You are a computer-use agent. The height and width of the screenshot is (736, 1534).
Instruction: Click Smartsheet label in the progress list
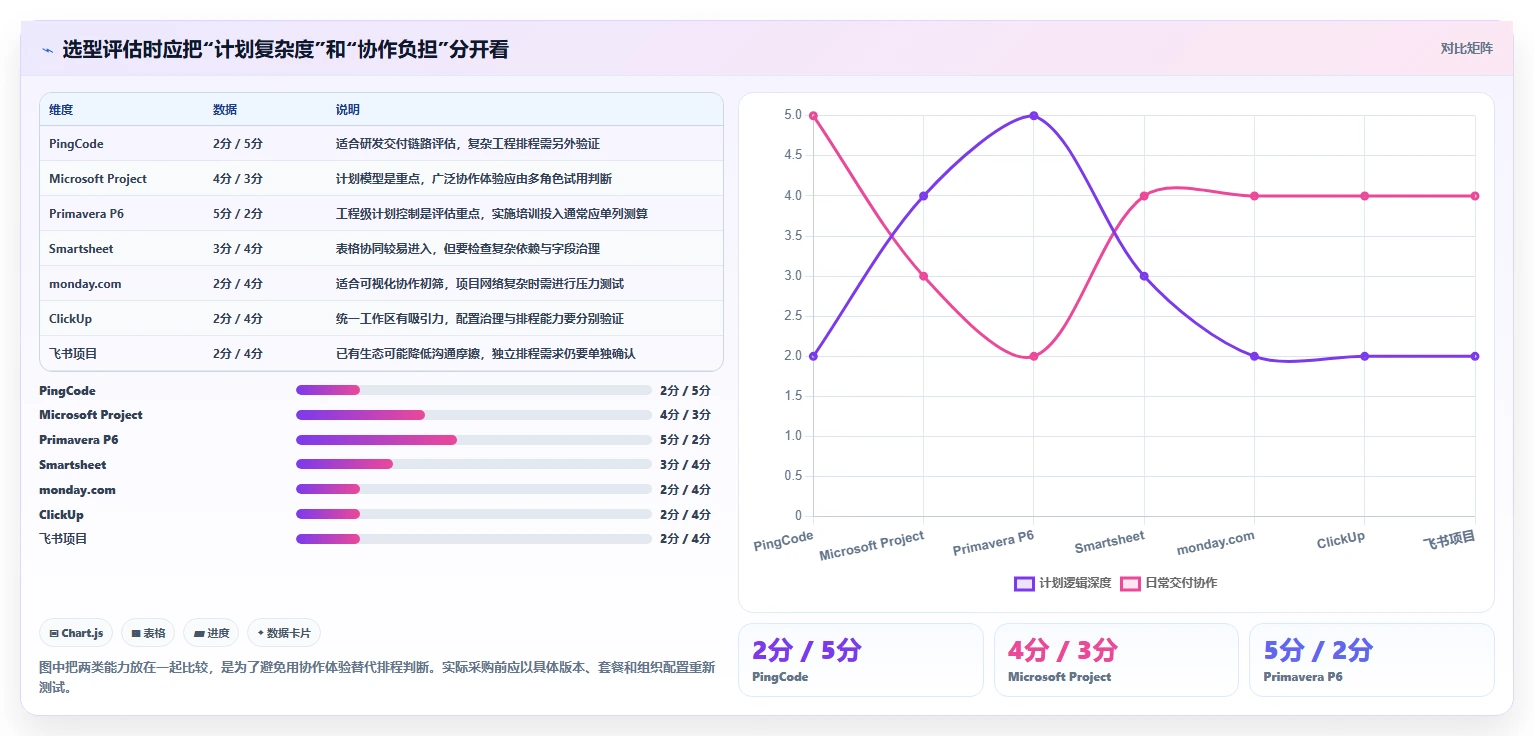point(73,465)
